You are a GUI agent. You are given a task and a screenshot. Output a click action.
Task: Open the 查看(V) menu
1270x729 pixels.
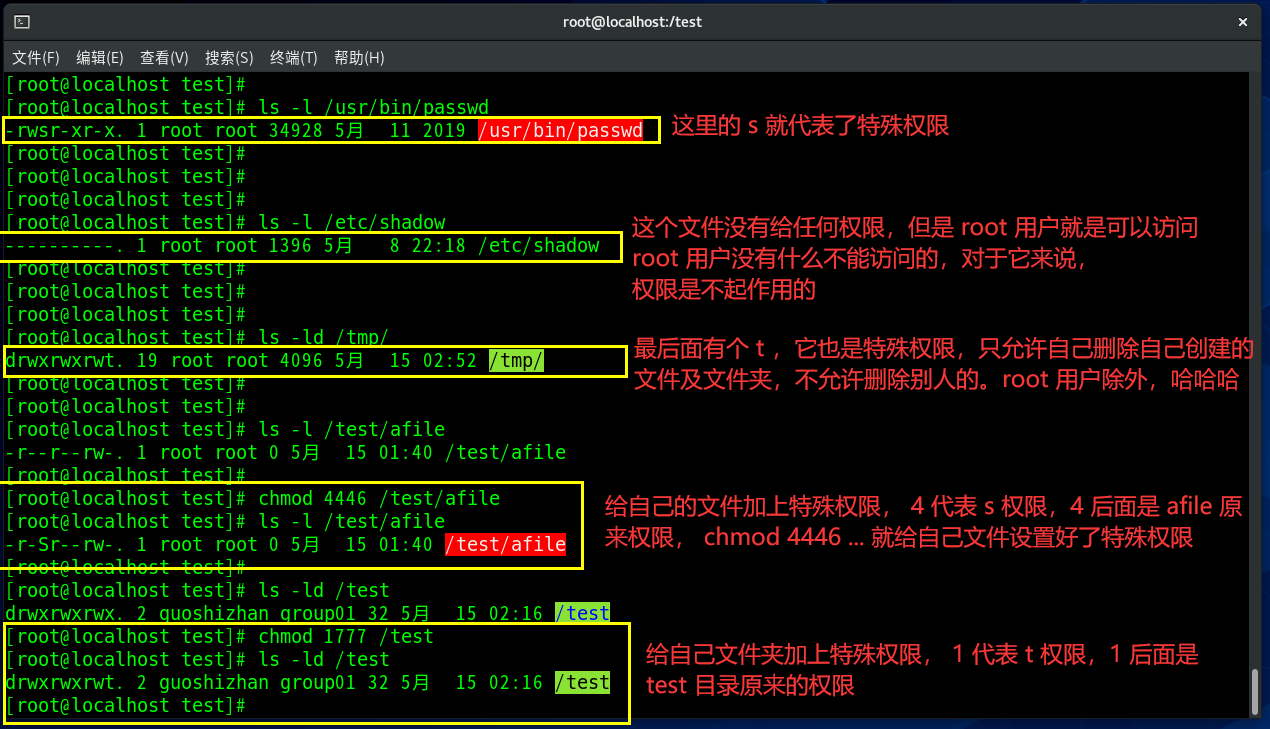[164, 58]
